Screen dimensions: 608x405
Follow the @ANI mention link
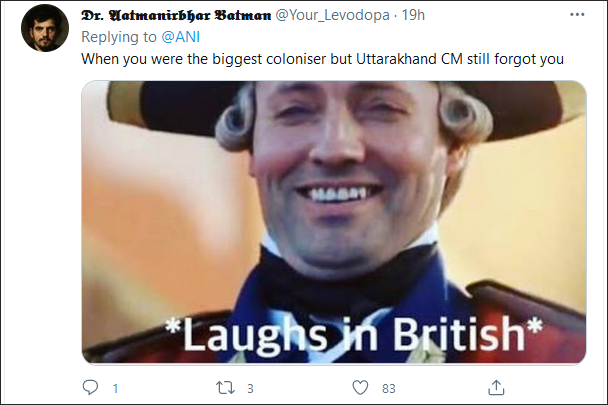tap(181, 37)
